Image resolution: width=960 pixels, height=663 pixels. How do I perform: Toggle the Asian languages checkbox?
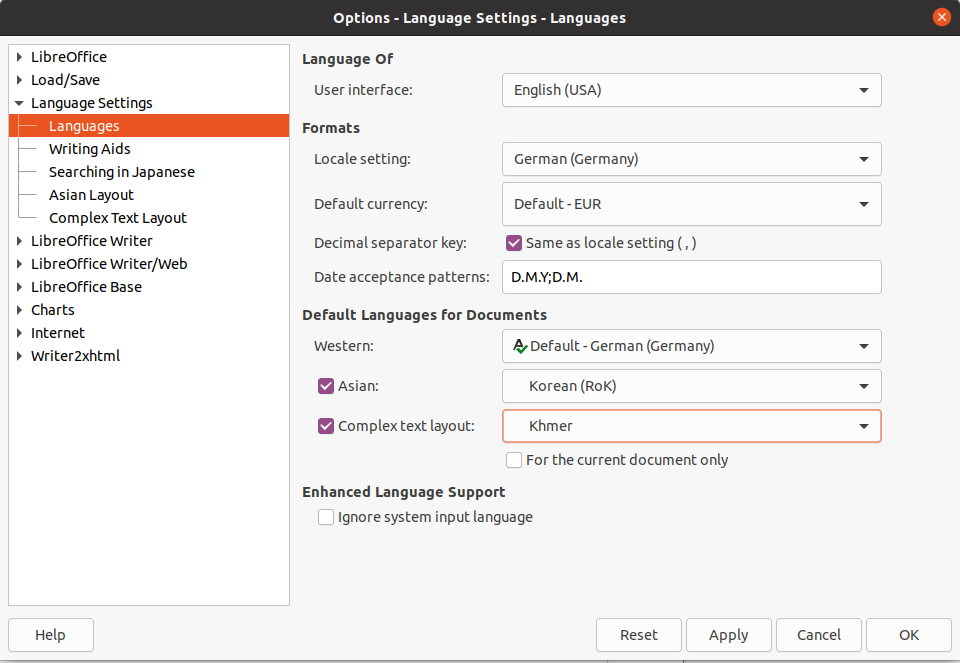pyautogui.click(x=326, y=386)
